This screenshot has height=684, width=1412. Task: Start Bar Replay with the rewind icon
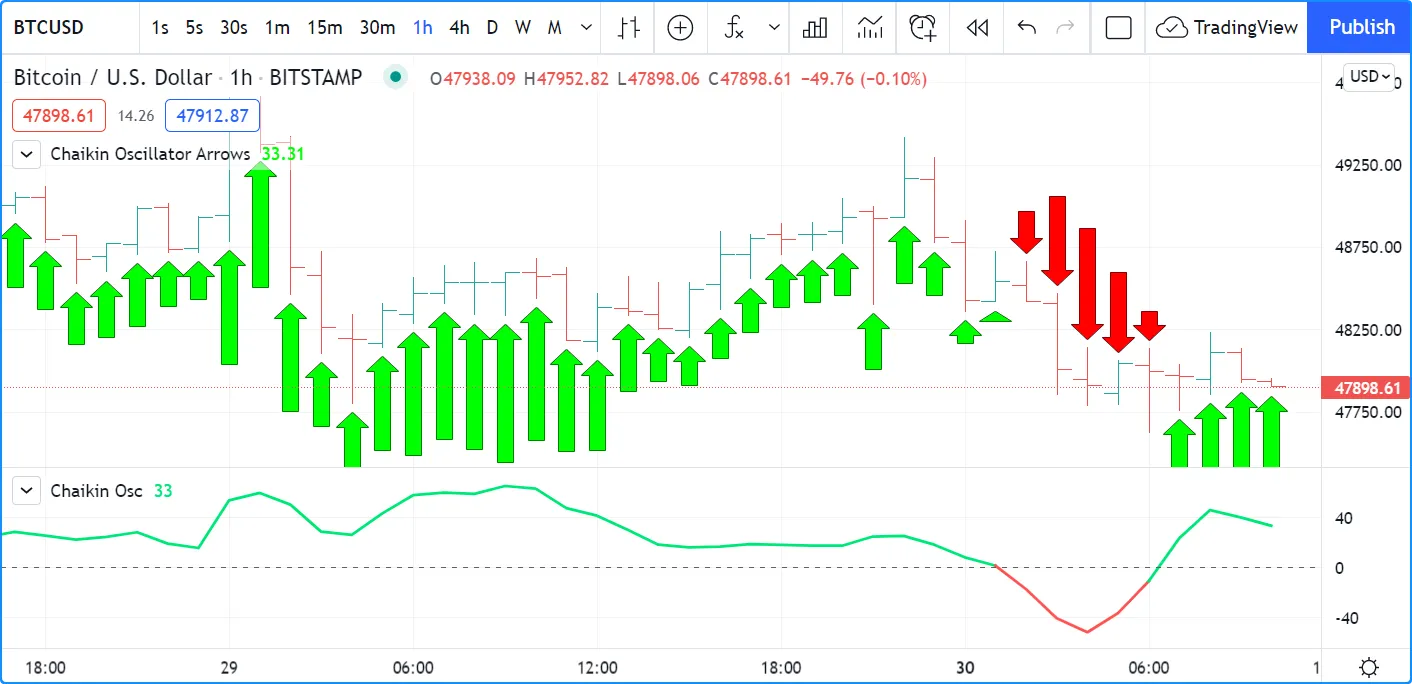(977, 28)
